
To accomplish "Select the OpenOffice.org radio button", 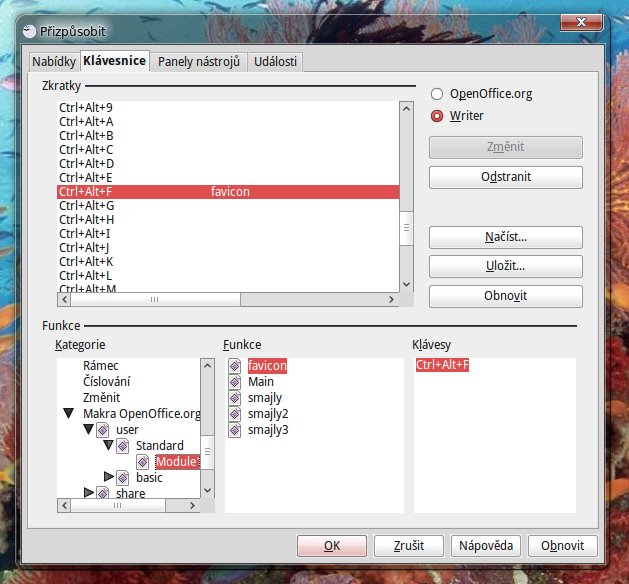I will point(437,94).
